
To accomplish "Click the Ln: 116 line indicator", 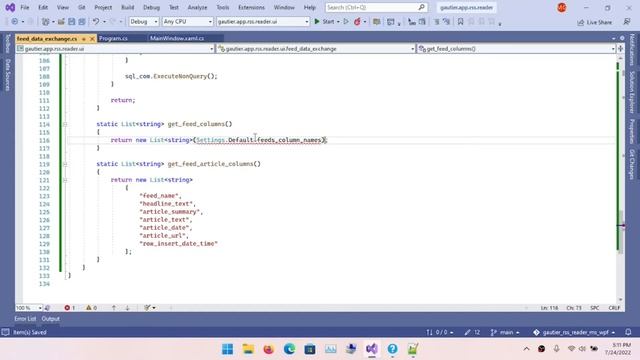I will 549,308.
